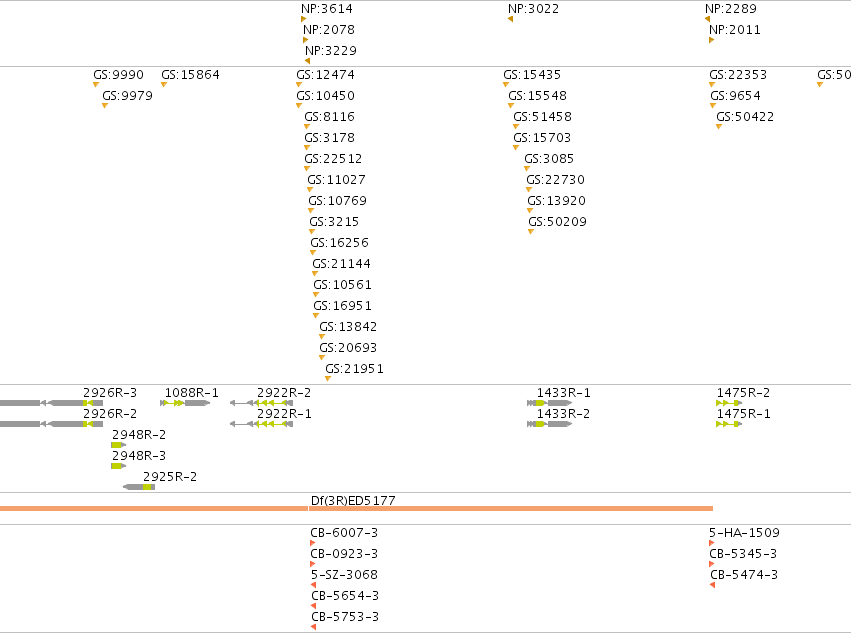Select the GS:9654 insertion label

[735, 96]
